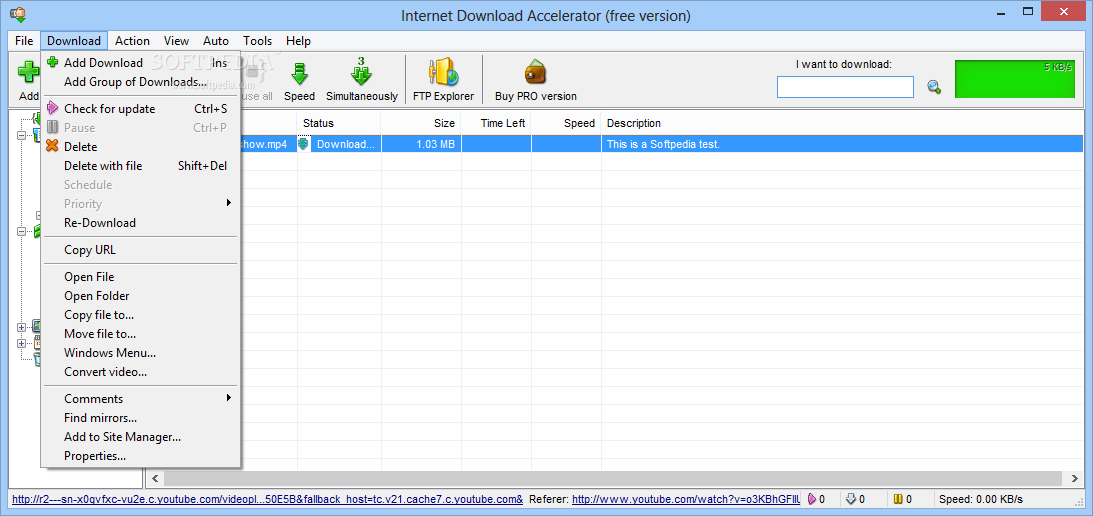Expand the upper plus tree node

click(21, 327)
